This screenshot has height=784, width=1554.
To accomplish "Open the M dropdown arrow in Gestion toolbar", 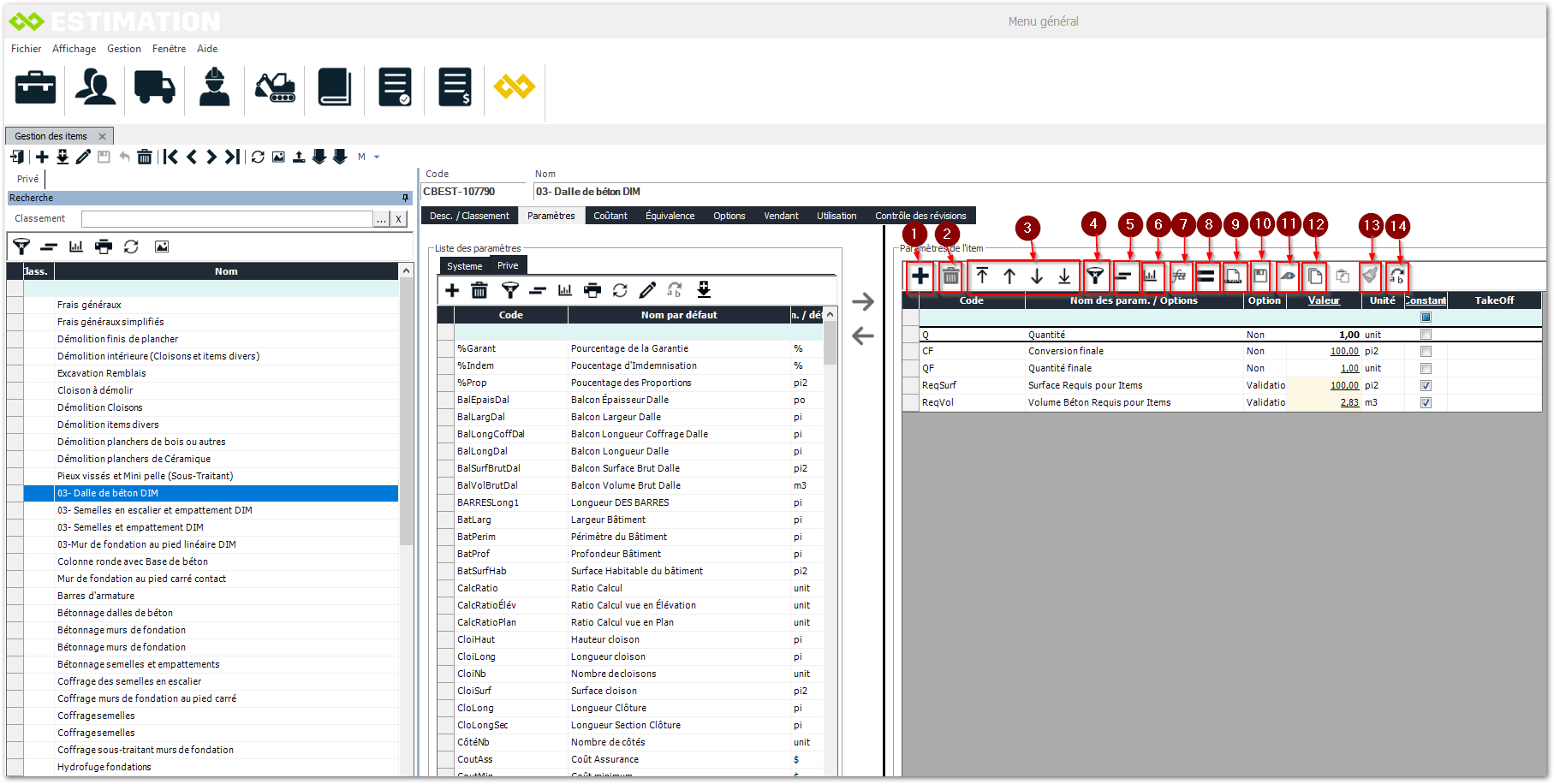I will (x=377, y=157).
